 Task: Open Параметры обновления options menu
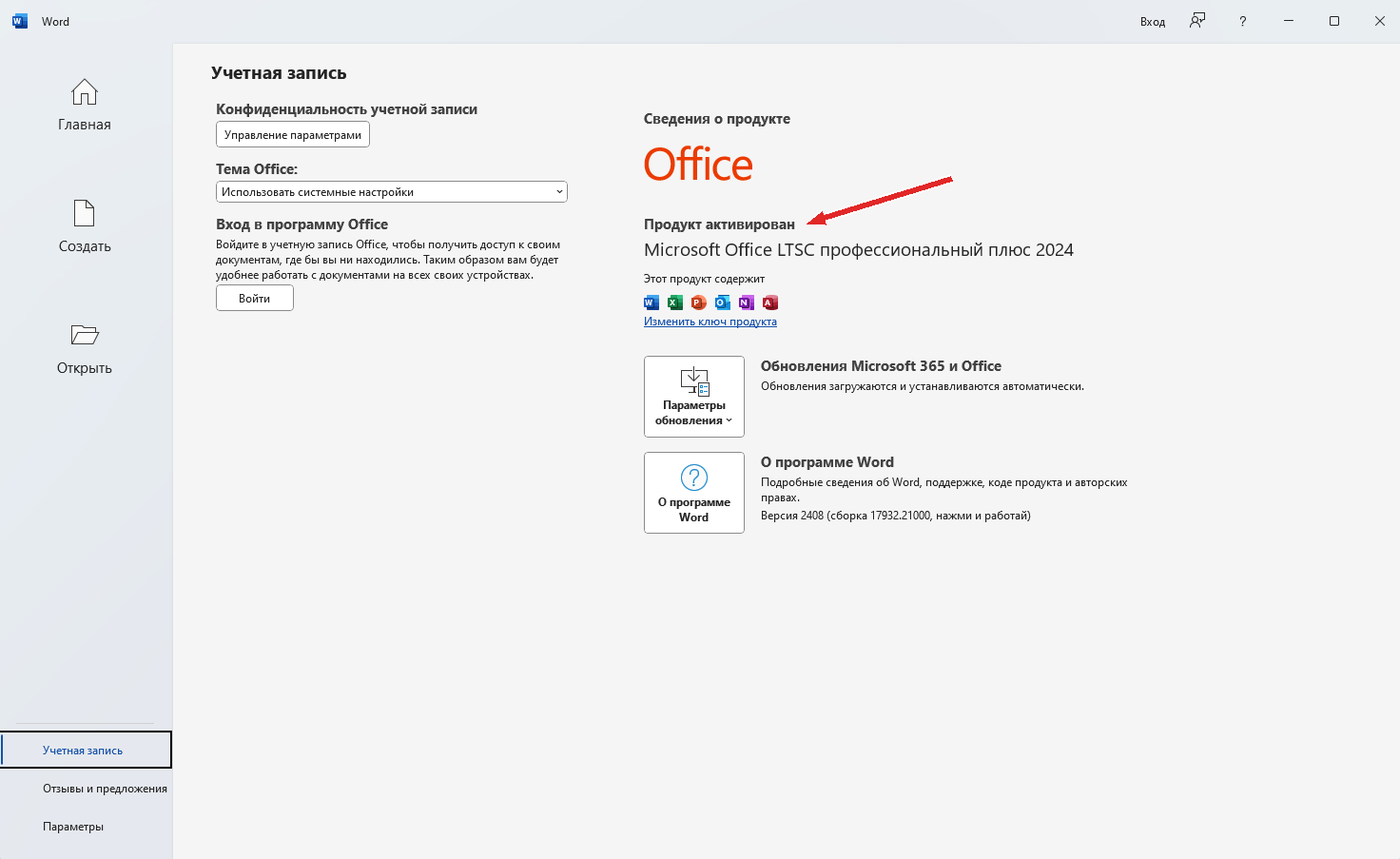coord(694,397)
